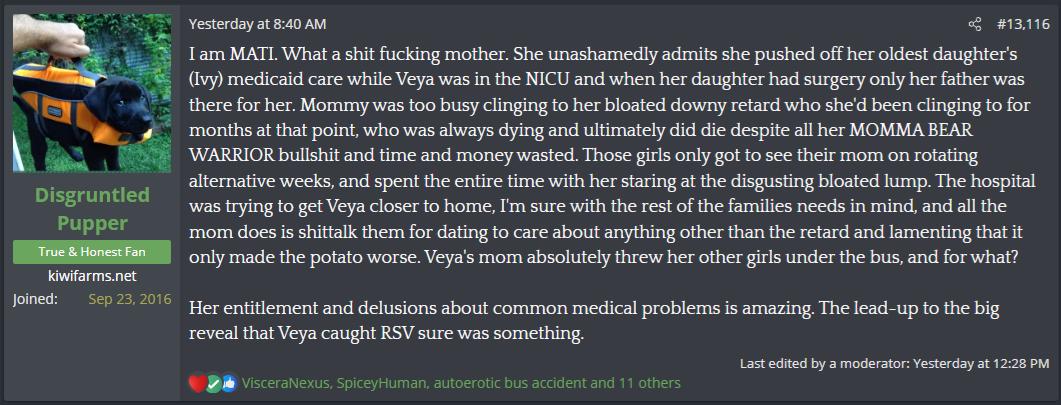Click the green checkmark reaction icon

tap(213, 384)
